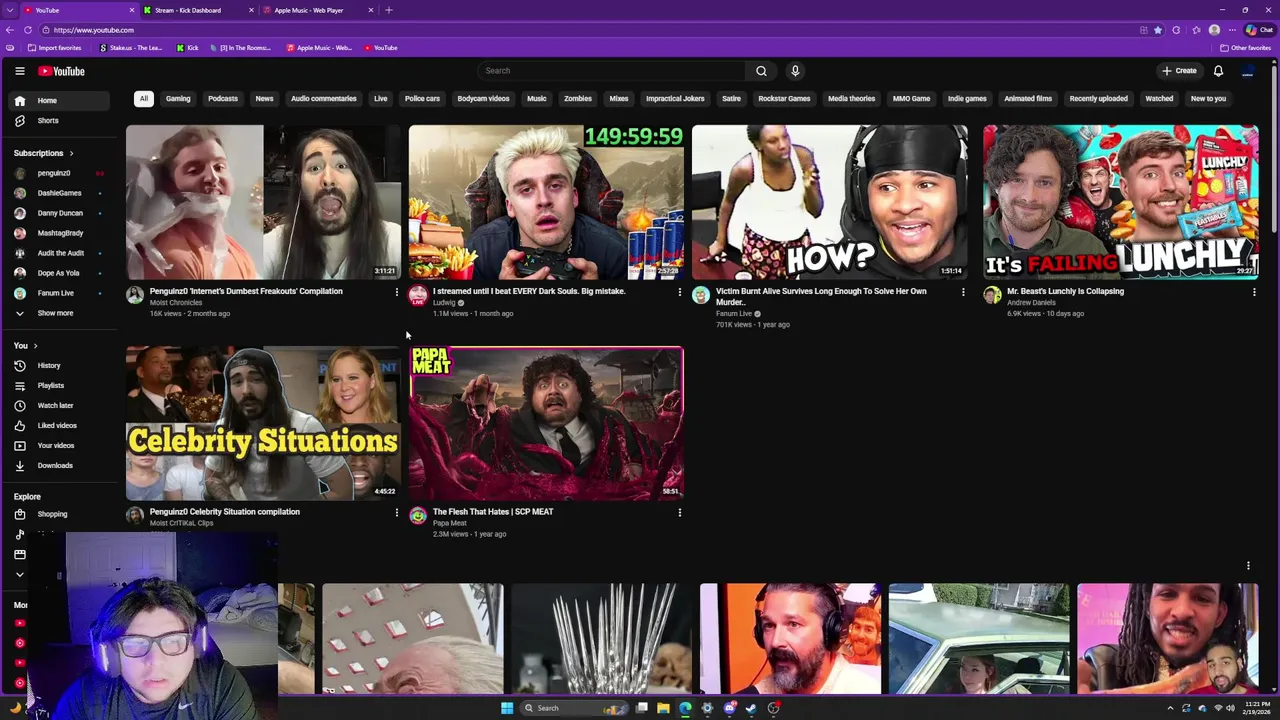Expand the You section chevron
Image resolution: width=1280 pixels, height=720 pixels.
tap(35, 346)
